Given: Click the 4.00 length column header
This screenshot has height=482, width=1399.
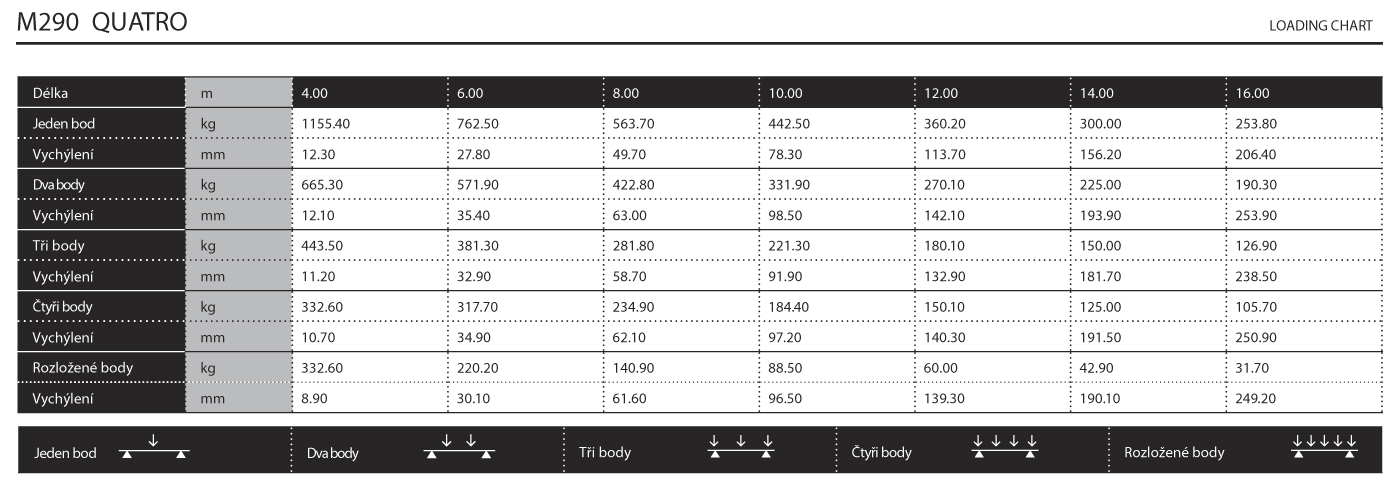Looking at the screenshot, I should coord(316,92).
